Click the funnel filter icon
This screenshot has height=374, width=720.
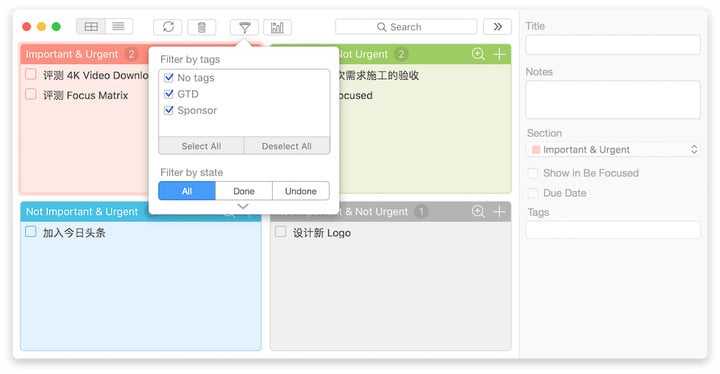pyautogui.click(x=244, y=27)
